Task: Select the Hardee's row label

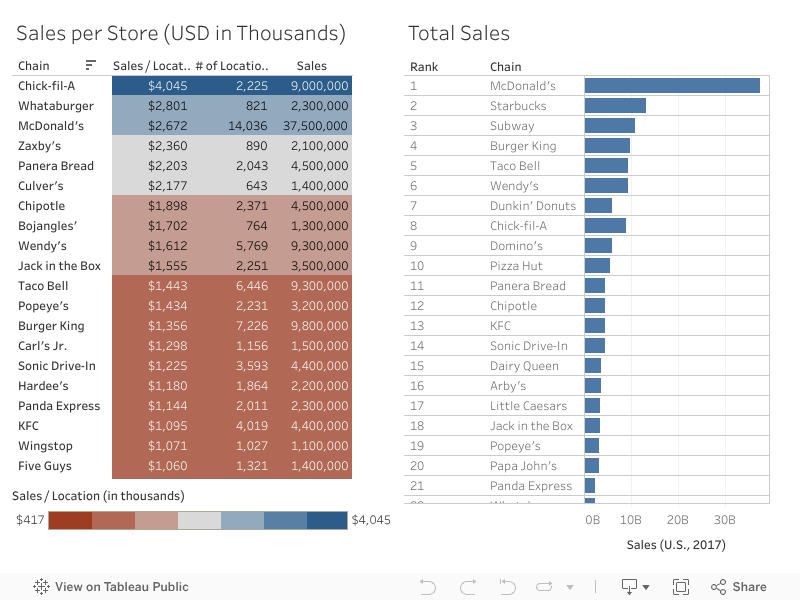Action: point(43,386)
